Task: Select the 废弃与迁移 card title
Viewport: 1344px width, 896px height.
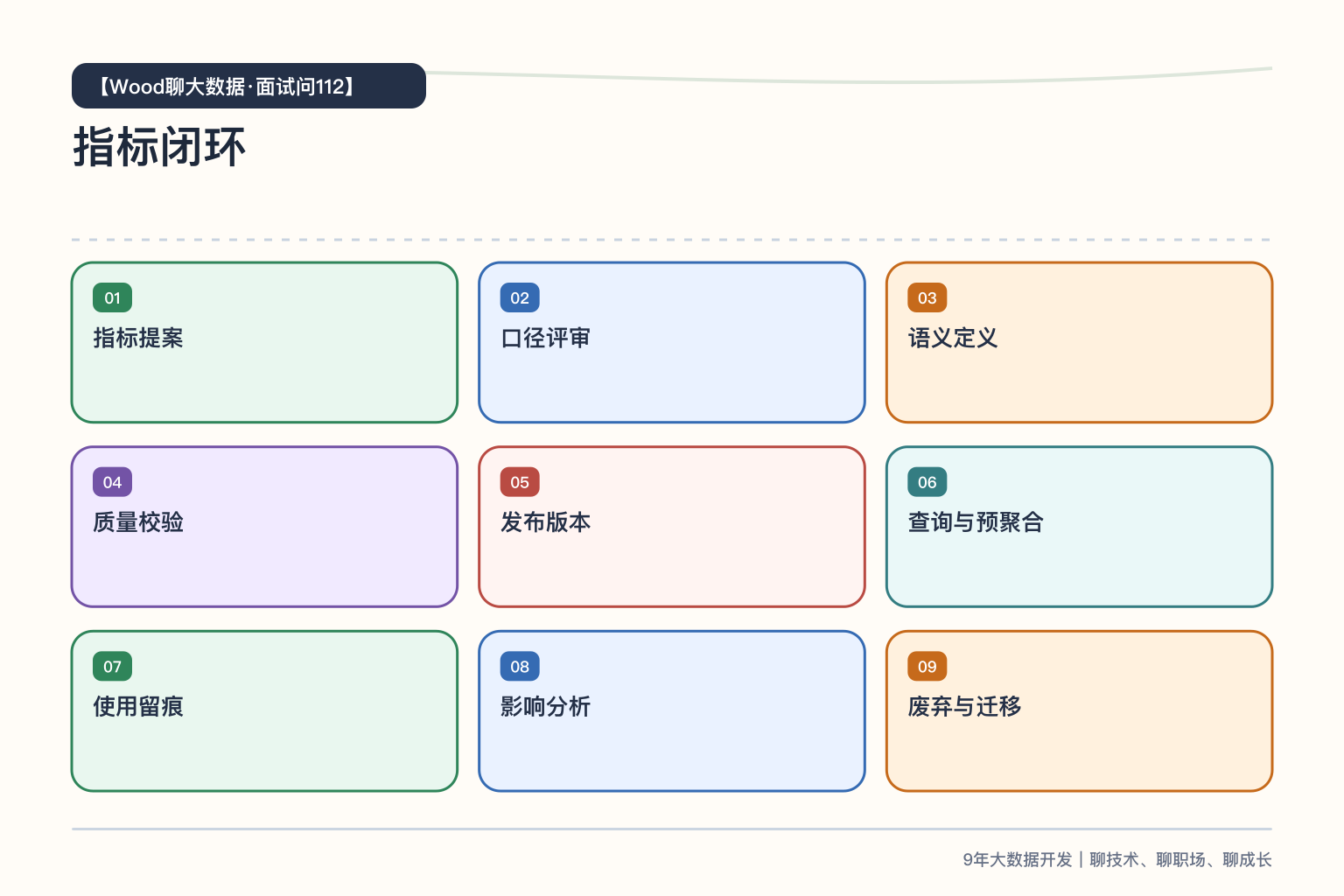Action: [964, 707]
